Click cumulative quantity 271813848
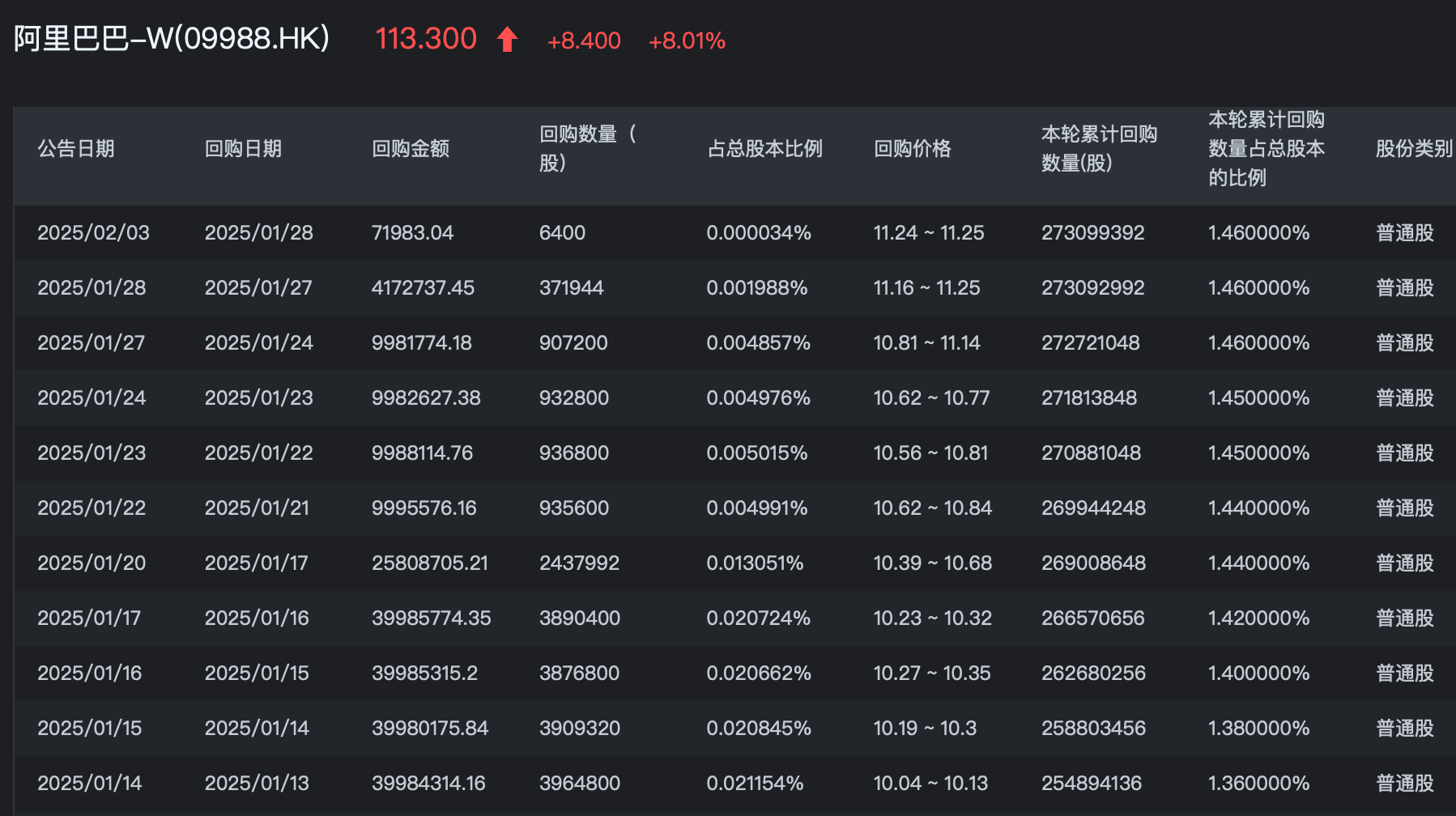 coord(1089,398)
